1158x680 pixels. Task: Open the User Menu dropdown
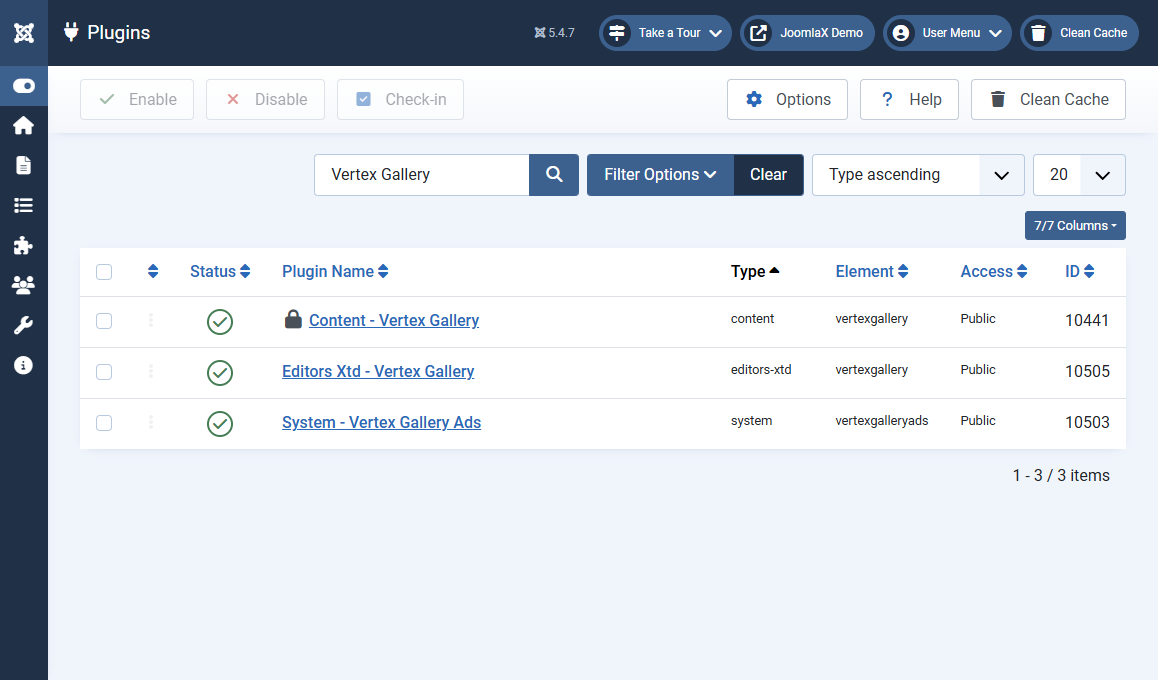[947, 33]
